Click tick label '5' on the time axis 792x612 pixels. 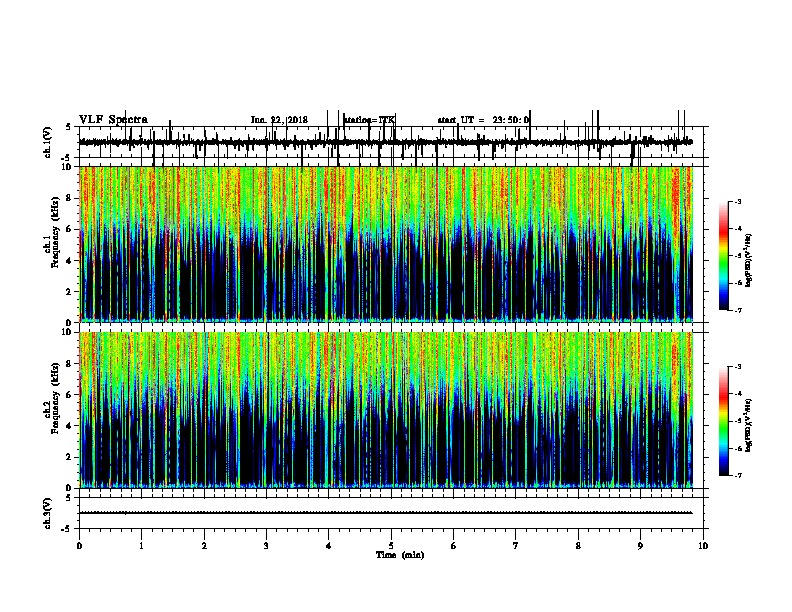pyautogui.click(x=391, y=546)
